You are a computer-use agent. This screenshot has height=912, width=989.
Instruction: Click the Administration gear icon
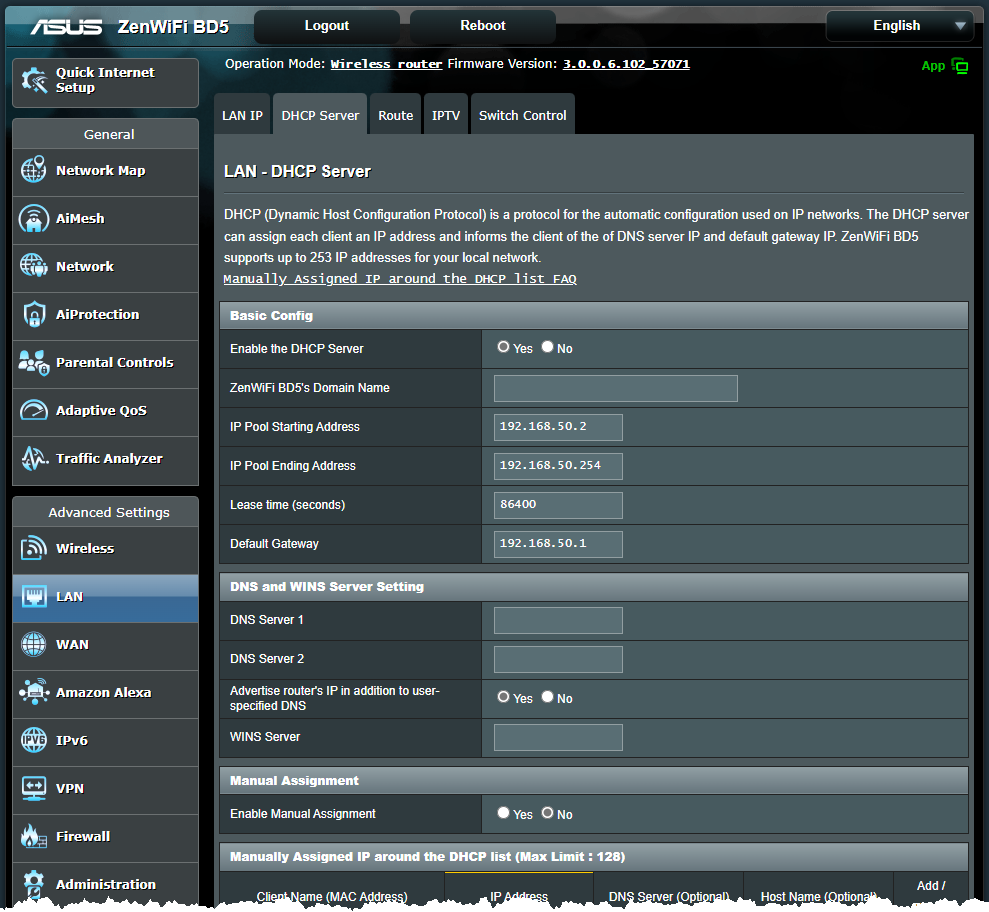coord(33,884)
